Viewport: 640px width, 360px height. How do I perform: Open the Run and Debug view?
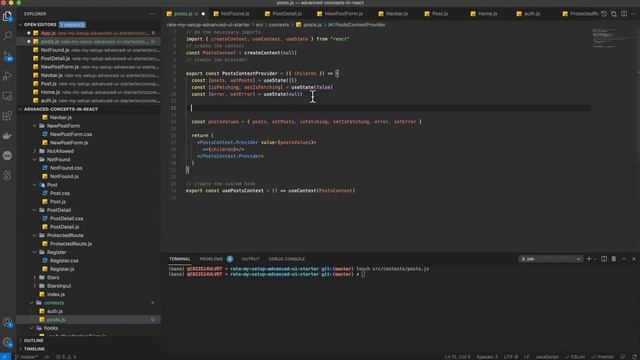(x=7, y=76)
